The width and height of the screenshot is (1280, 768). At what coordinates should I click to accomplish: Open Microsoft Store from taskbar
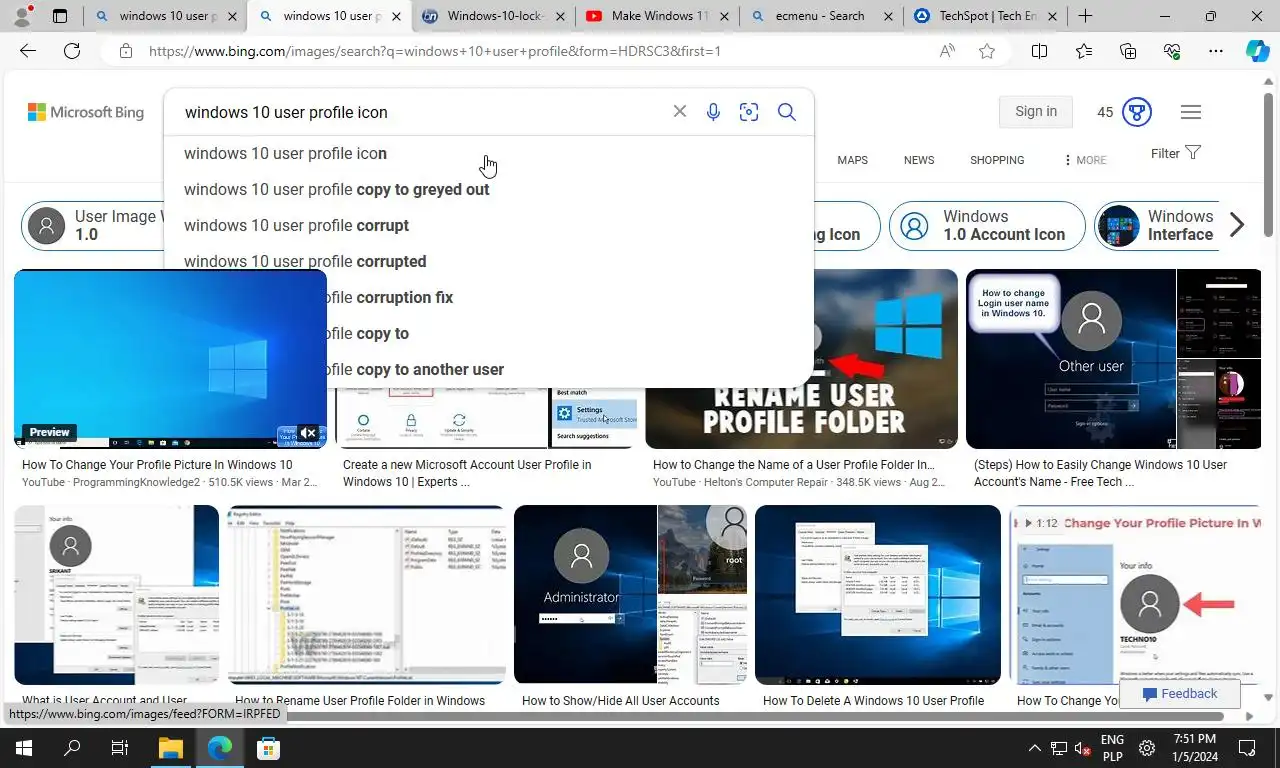click(267, 748)
